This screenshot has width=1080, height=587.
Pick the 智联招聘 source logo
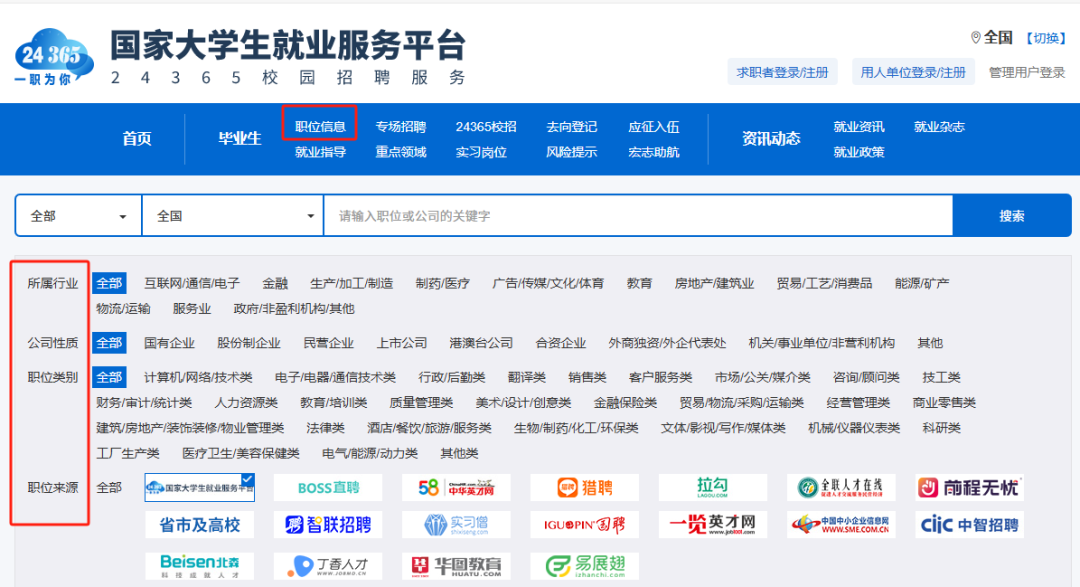328,525
